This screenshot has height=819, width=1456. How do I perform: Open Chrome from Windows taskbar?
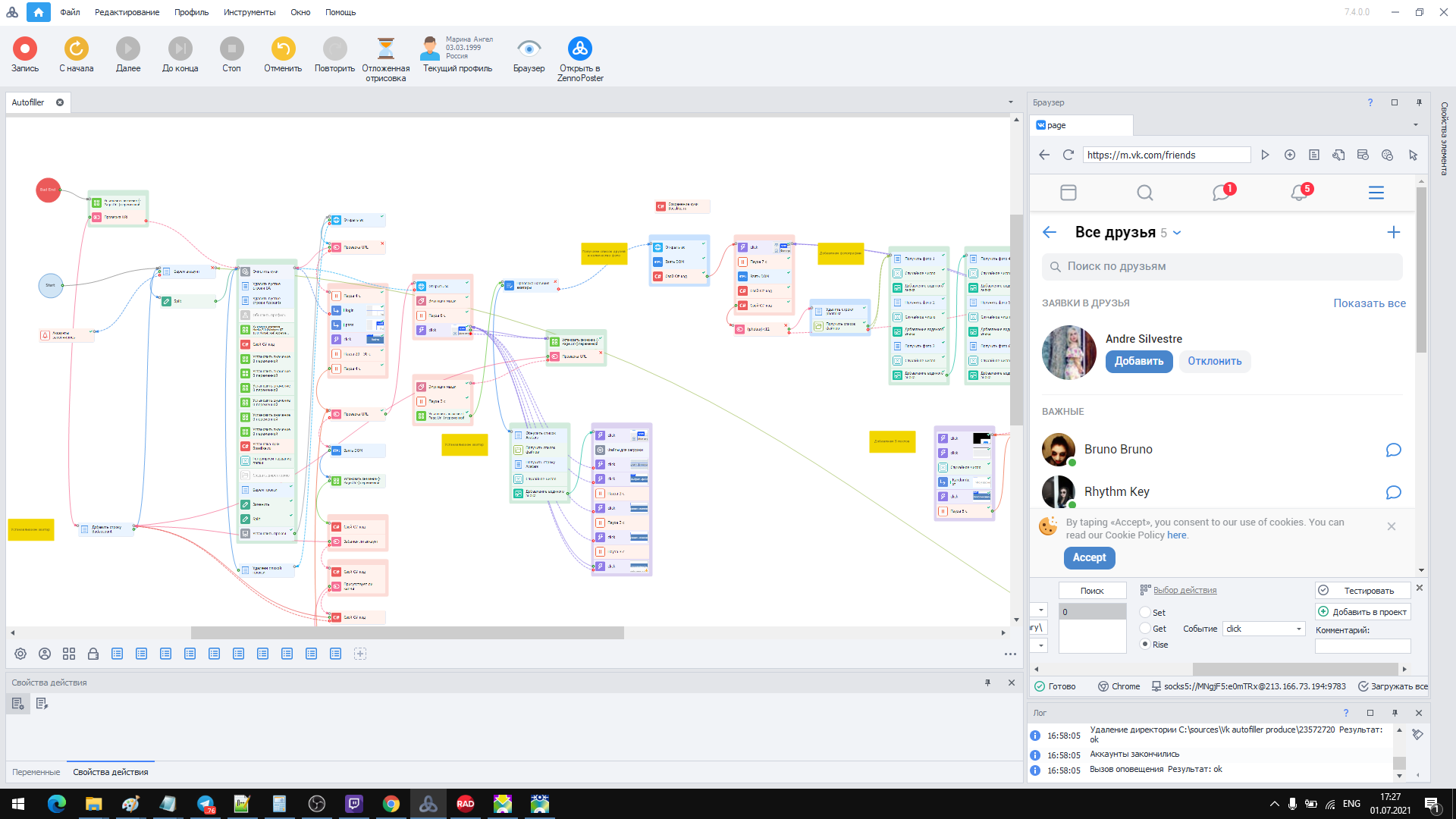391,804
